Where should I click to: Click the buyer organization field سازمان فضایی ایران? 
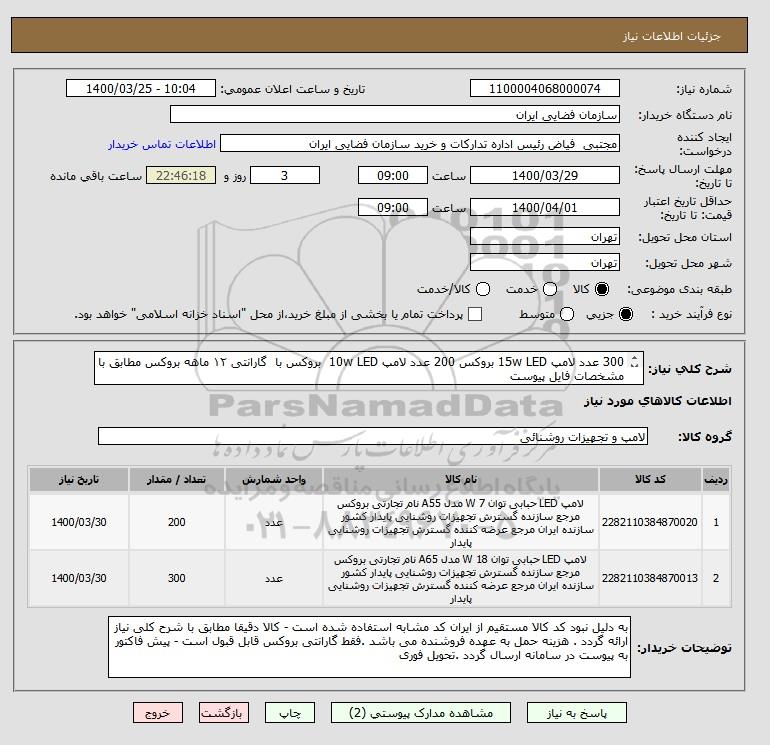tap(395, 115)
